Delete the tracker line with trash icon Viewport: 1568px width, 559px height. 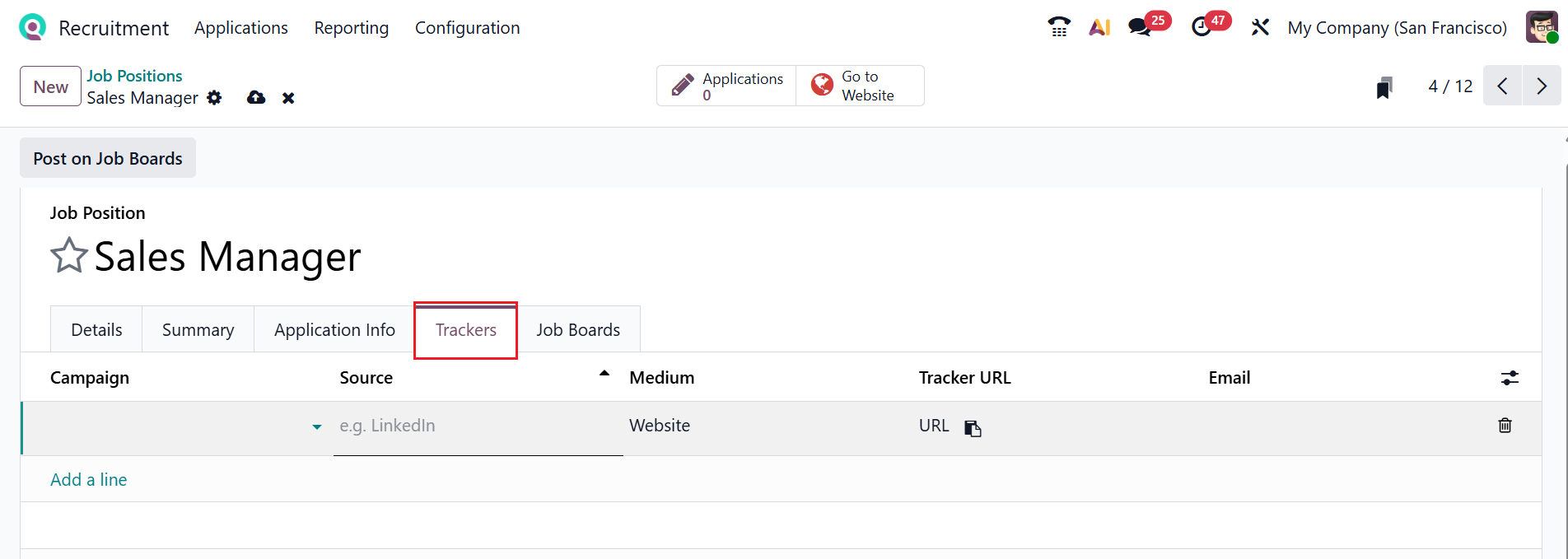click(1505, 426)
